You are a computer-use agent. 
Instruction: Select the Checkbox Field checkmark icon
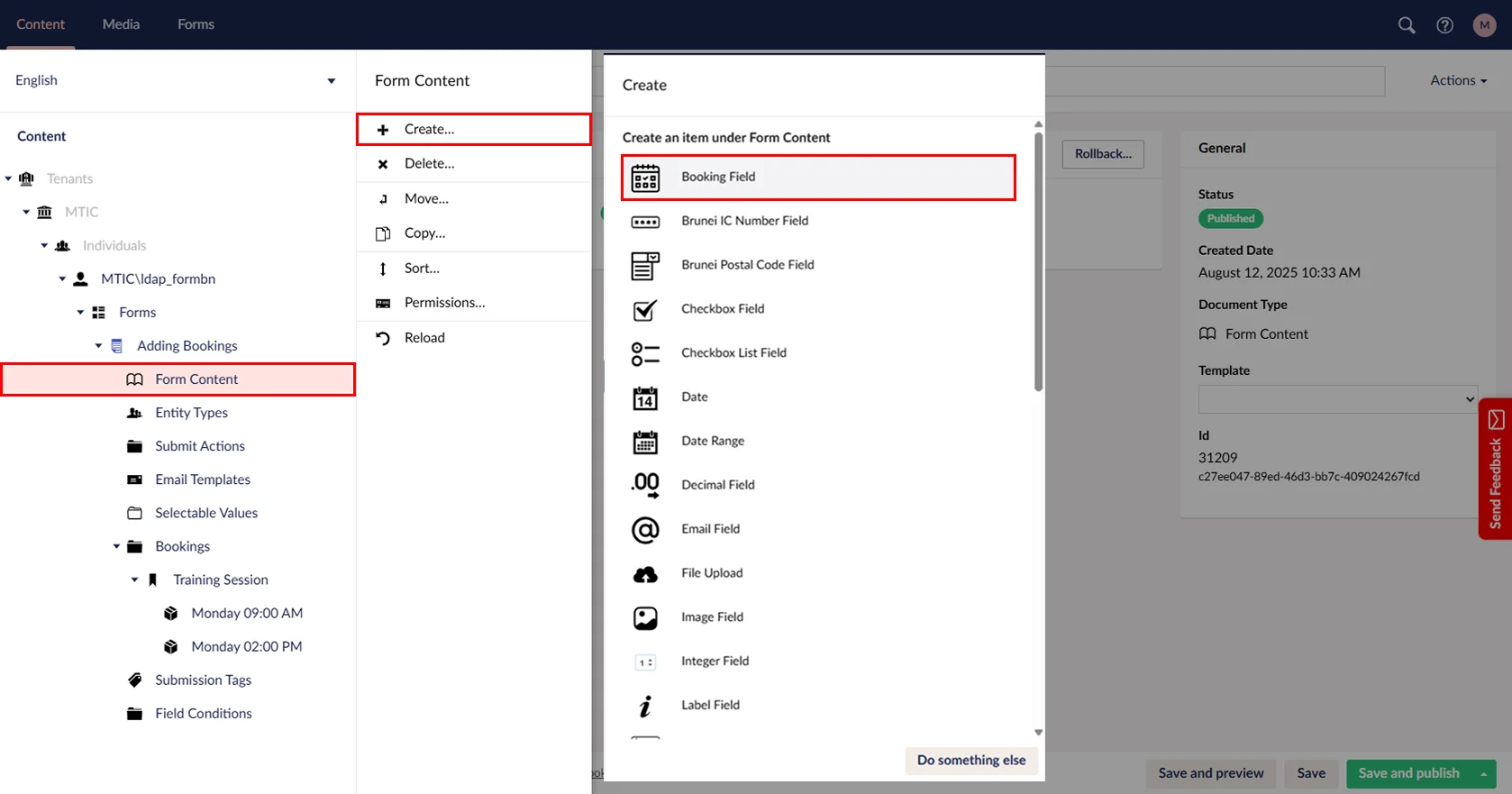[645, 310]
